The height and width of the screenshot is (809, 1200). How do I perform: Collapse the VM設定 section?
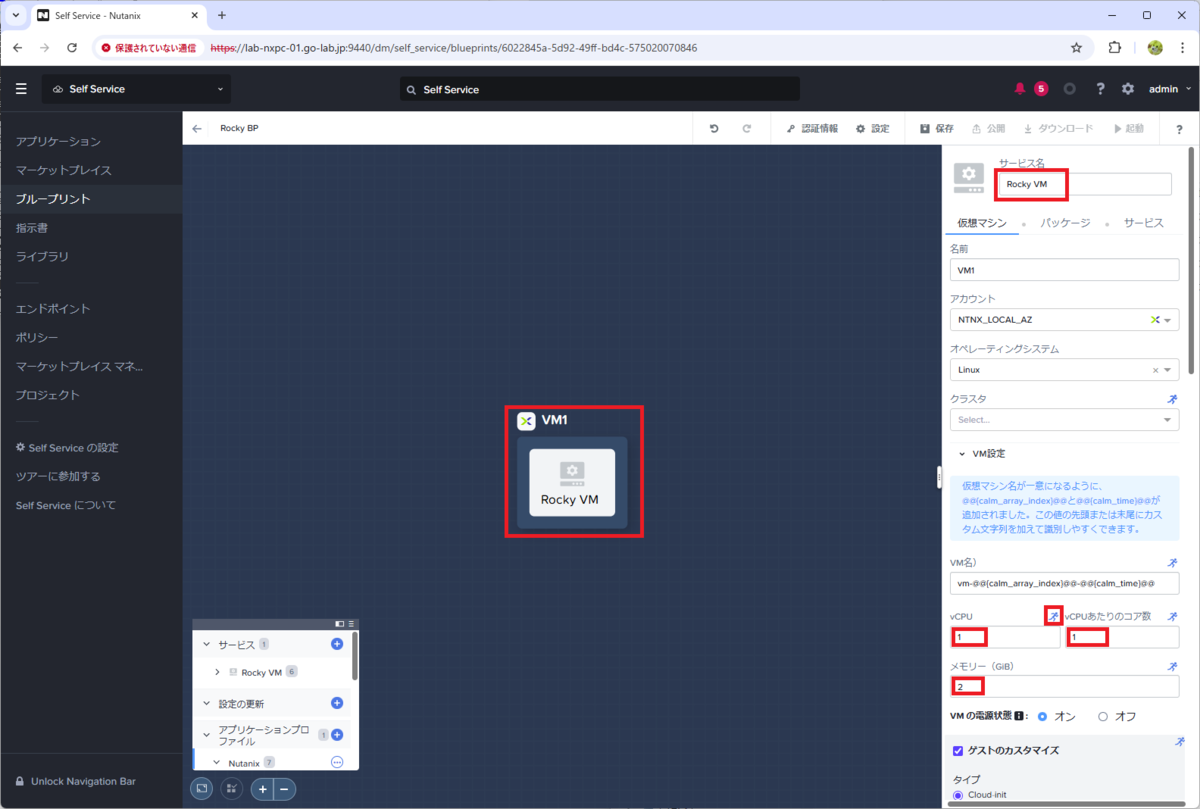click(x=962, y=453)
